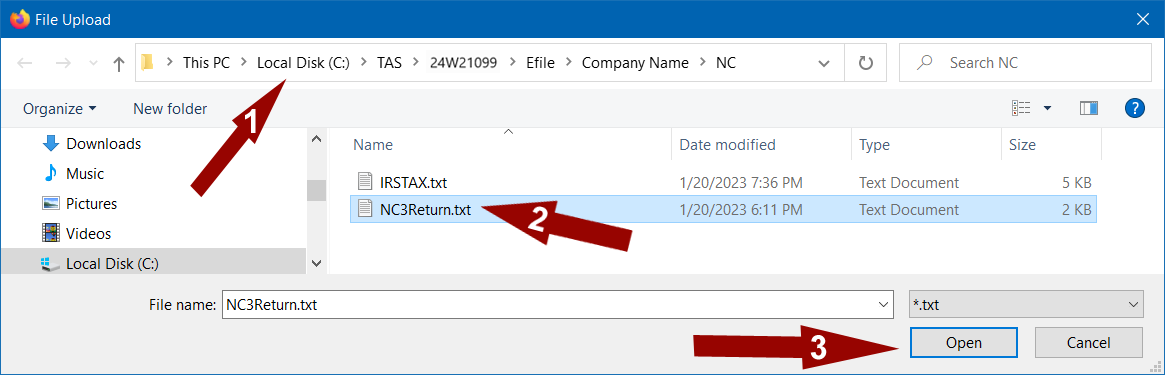Viewport: 1165px width, 375px height.
Task: Click the folder icon in address bar
Action: (x=147, y=63)
